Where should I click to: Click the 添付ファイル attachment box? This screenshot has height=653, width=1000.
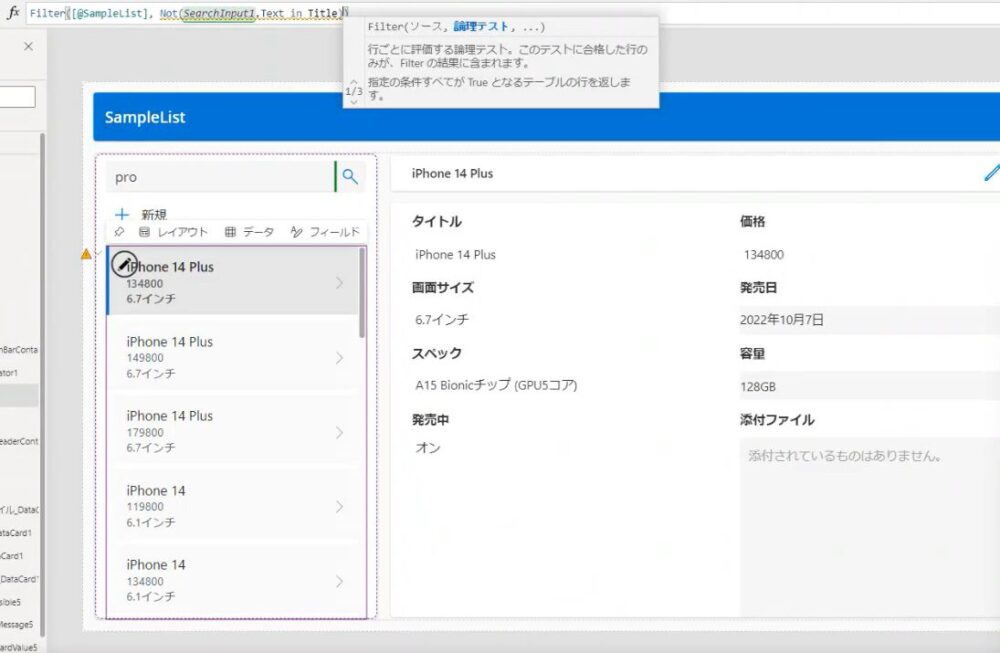870,526
